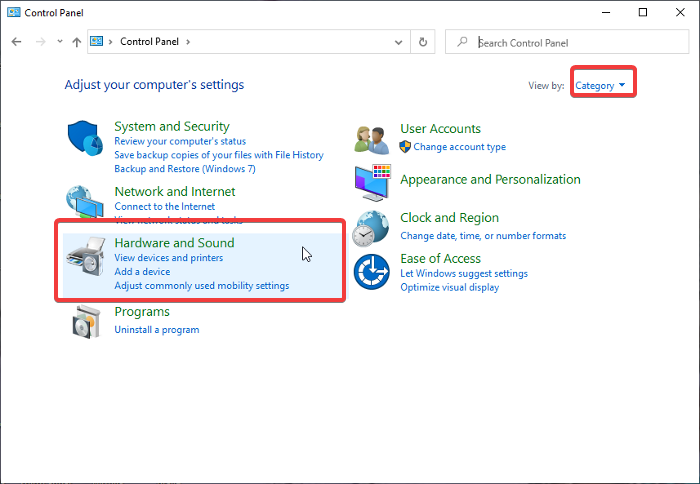Click the Hardware and Sound printer icon
This screenshot has width=700, height=484.
[x=86, y=264]
